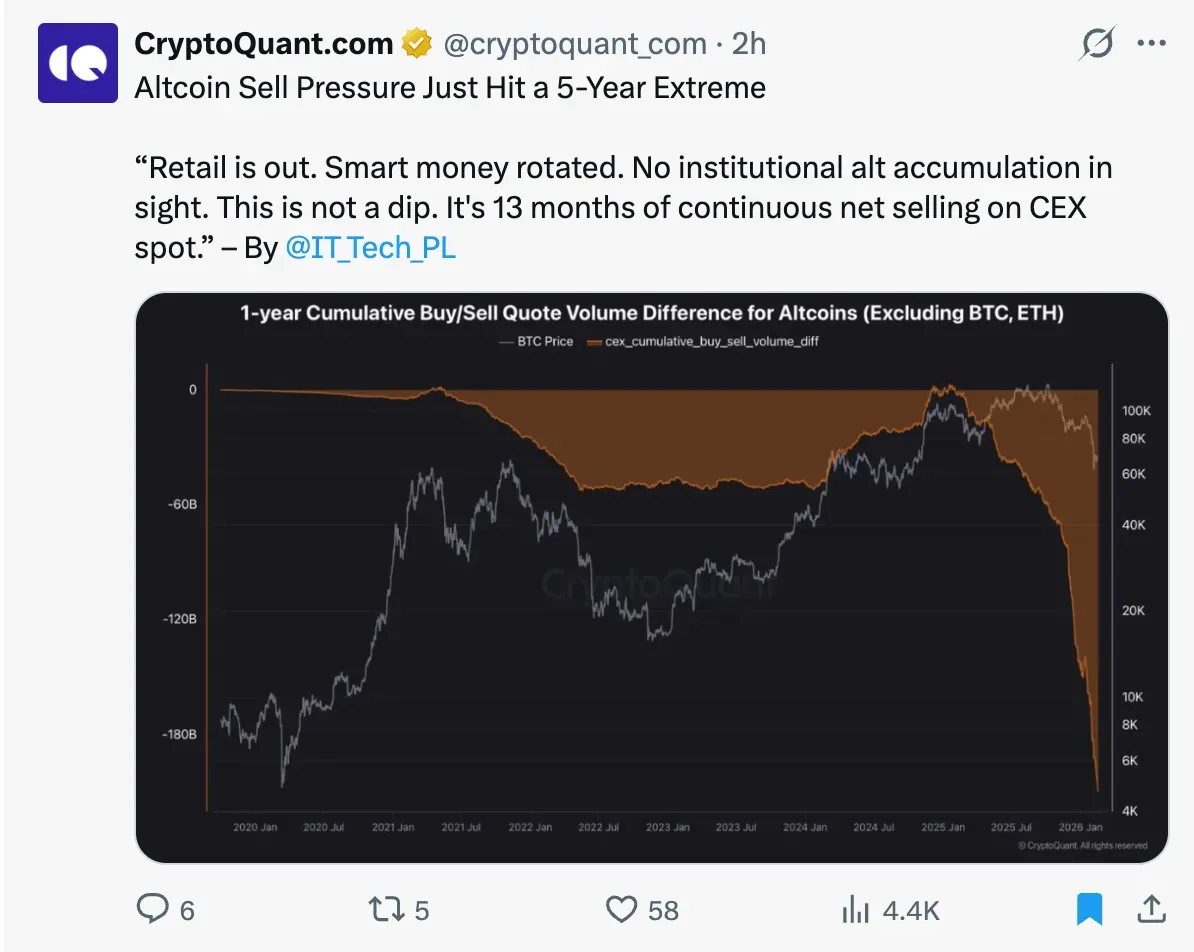1194x952 pixels.
Task: Reply to the CryptoQuant post
Action: point(154,910)
